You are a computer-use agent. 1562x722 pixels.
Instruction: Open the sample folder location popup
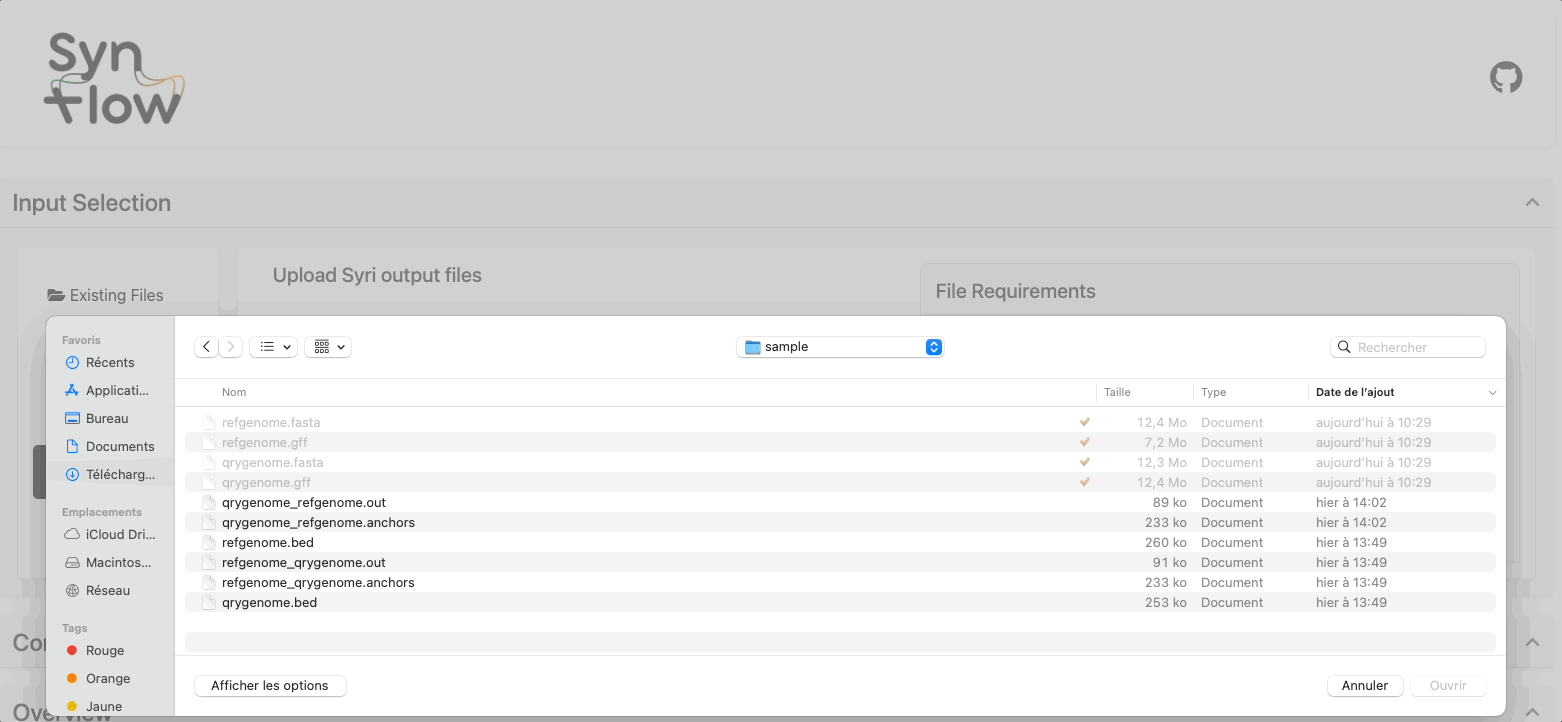(840, 347)
